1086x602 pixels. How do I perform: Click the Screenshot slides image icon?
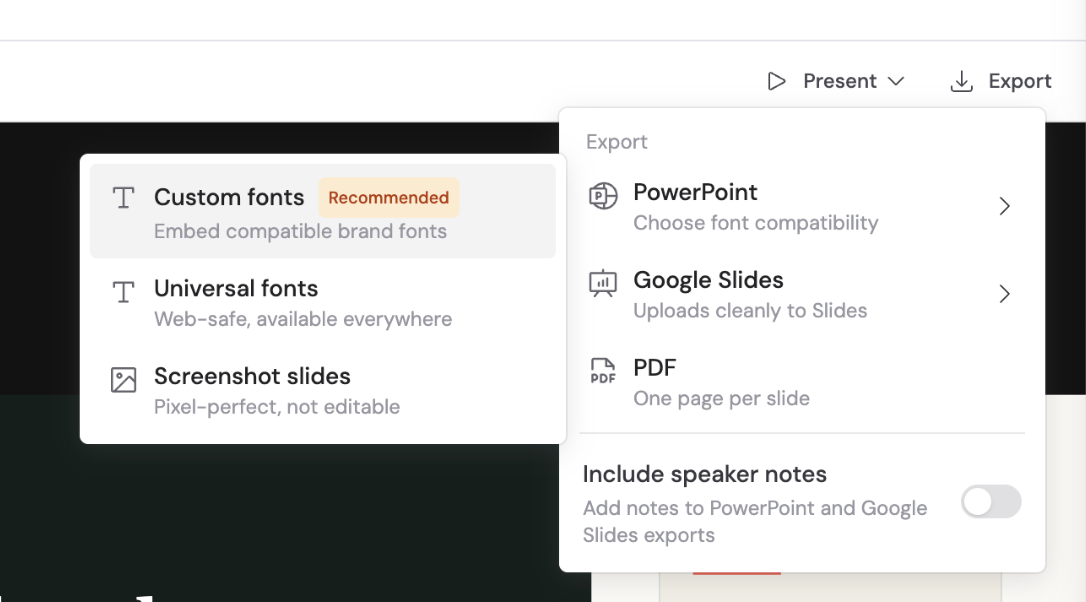(123, 380)
